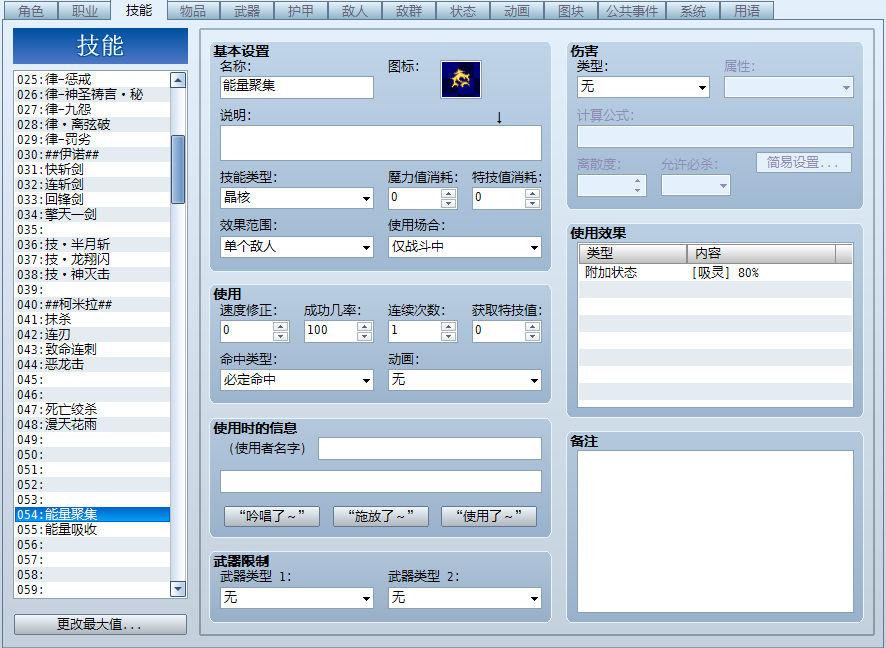Select the 030:##伊诺## entry
This screenshot has width=886, height=648.
[92, 154]
